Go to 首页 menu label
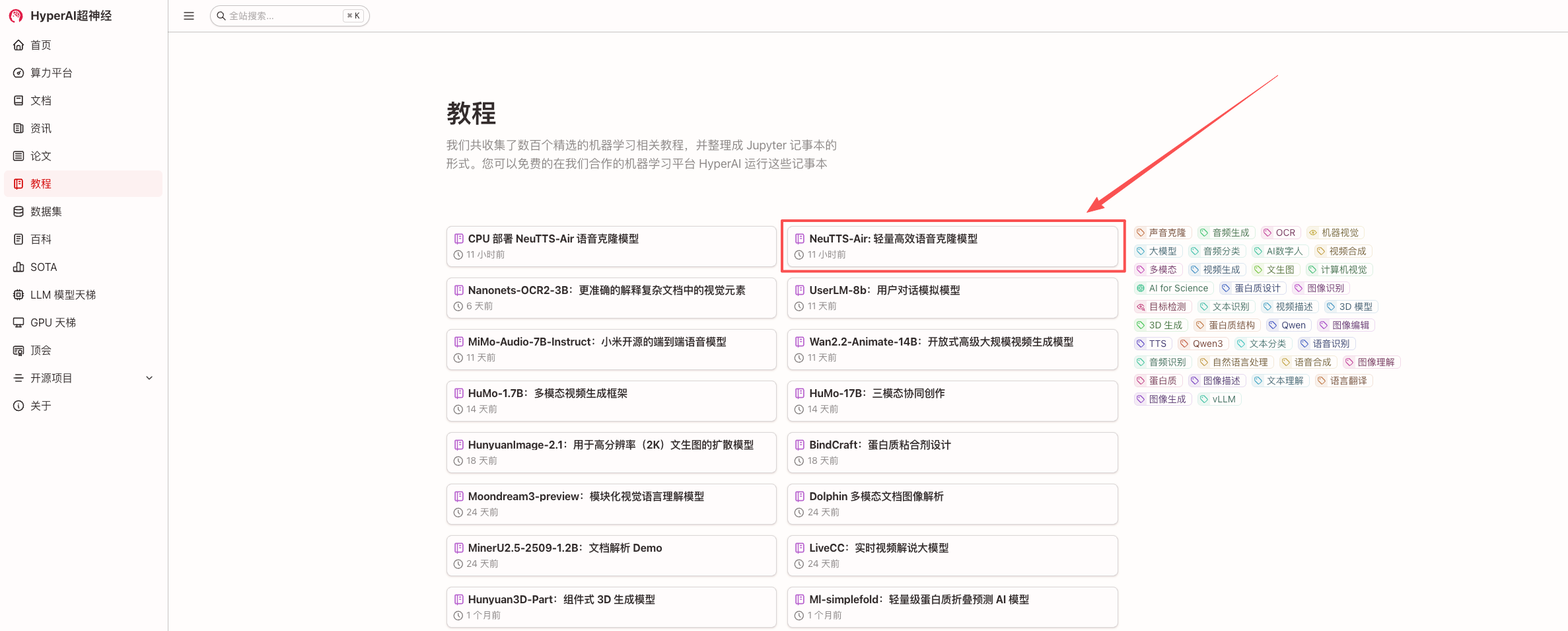Viewport: 1568px width, 631px height. (41, 45)
